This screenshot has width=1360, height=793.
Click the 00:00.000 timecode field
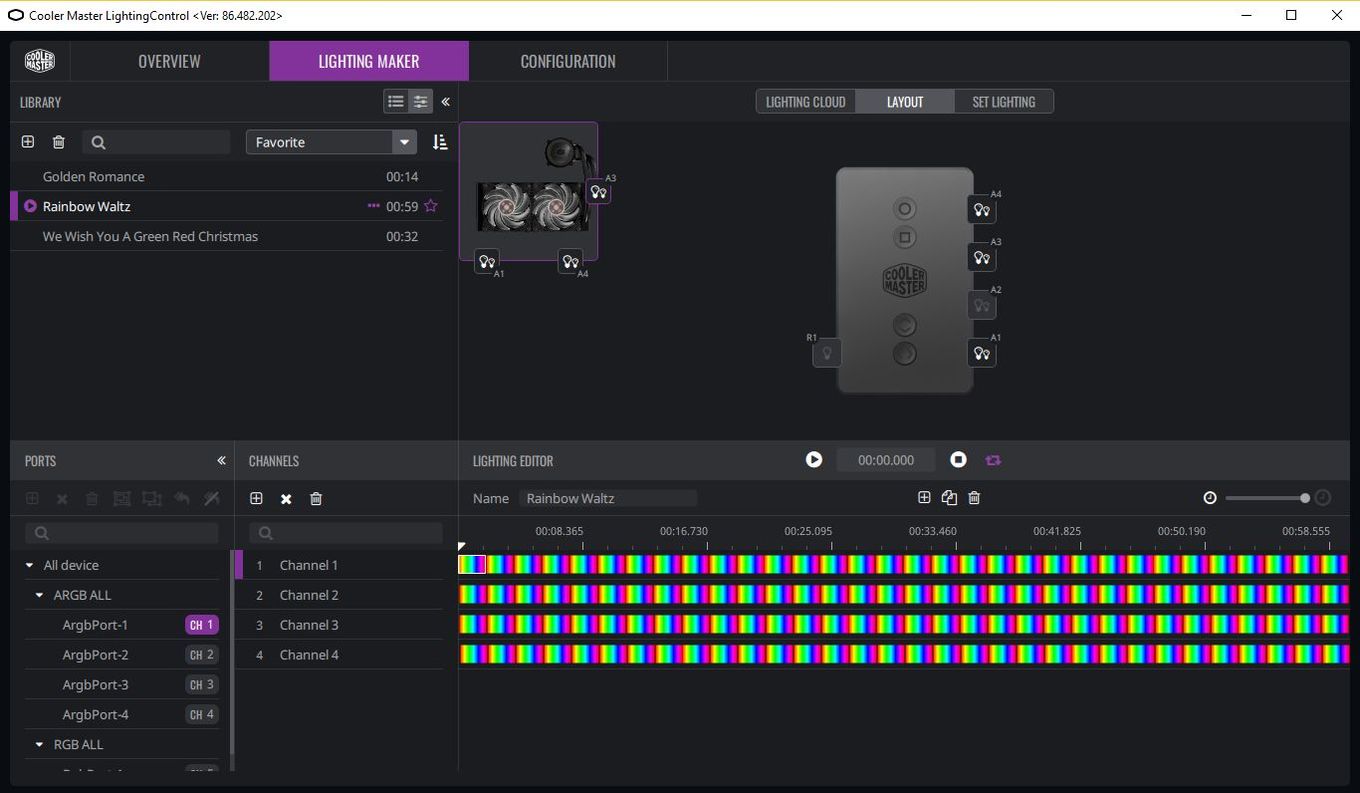tap(886, 460)
